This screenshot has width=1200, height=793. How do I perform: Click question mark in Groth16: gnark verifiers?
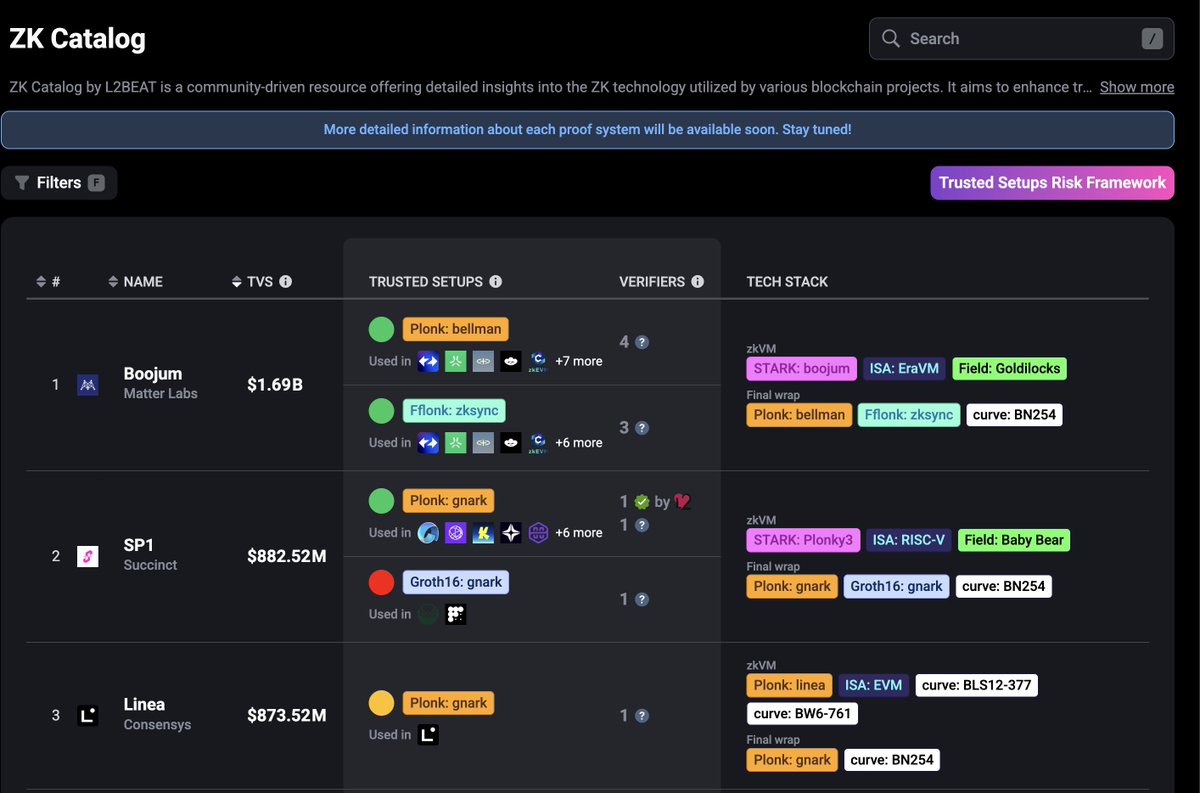click(642, 600)
